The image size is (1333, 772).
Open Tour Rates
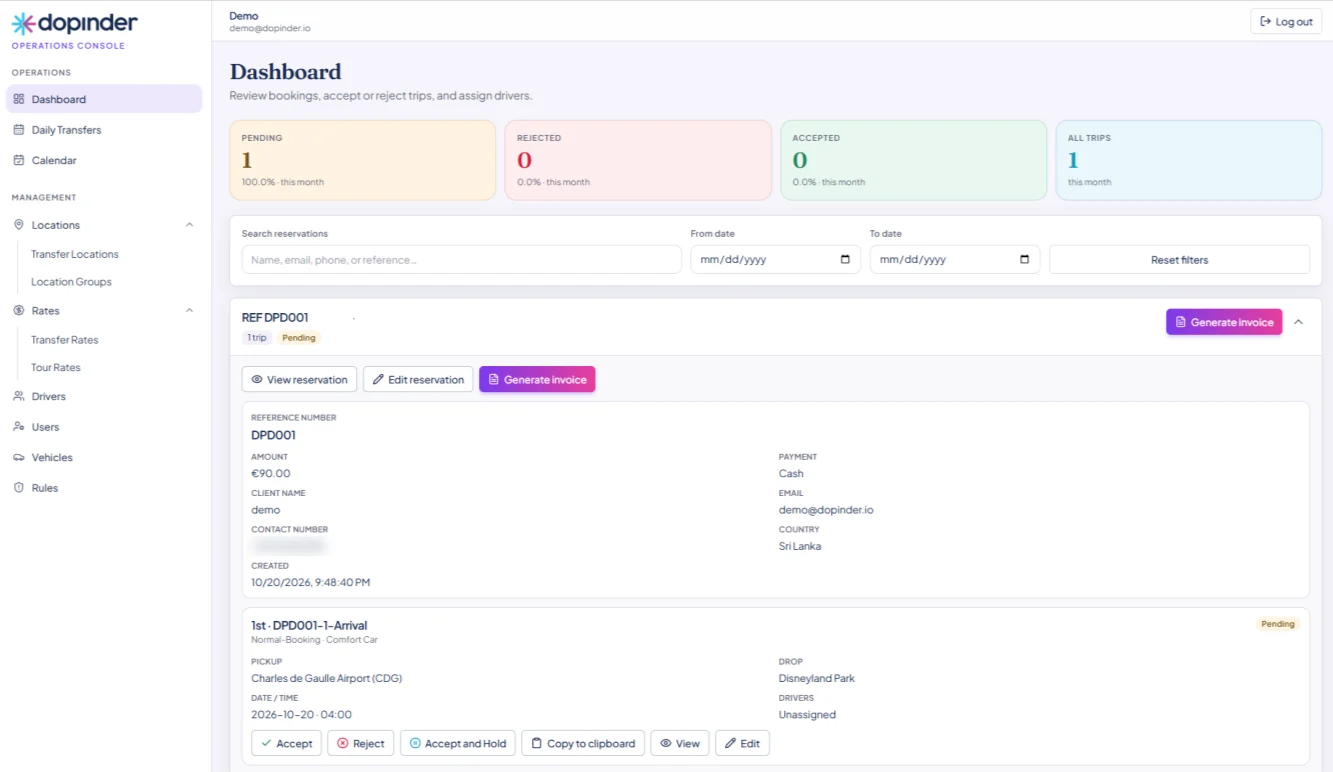click(x=56, y=368)
